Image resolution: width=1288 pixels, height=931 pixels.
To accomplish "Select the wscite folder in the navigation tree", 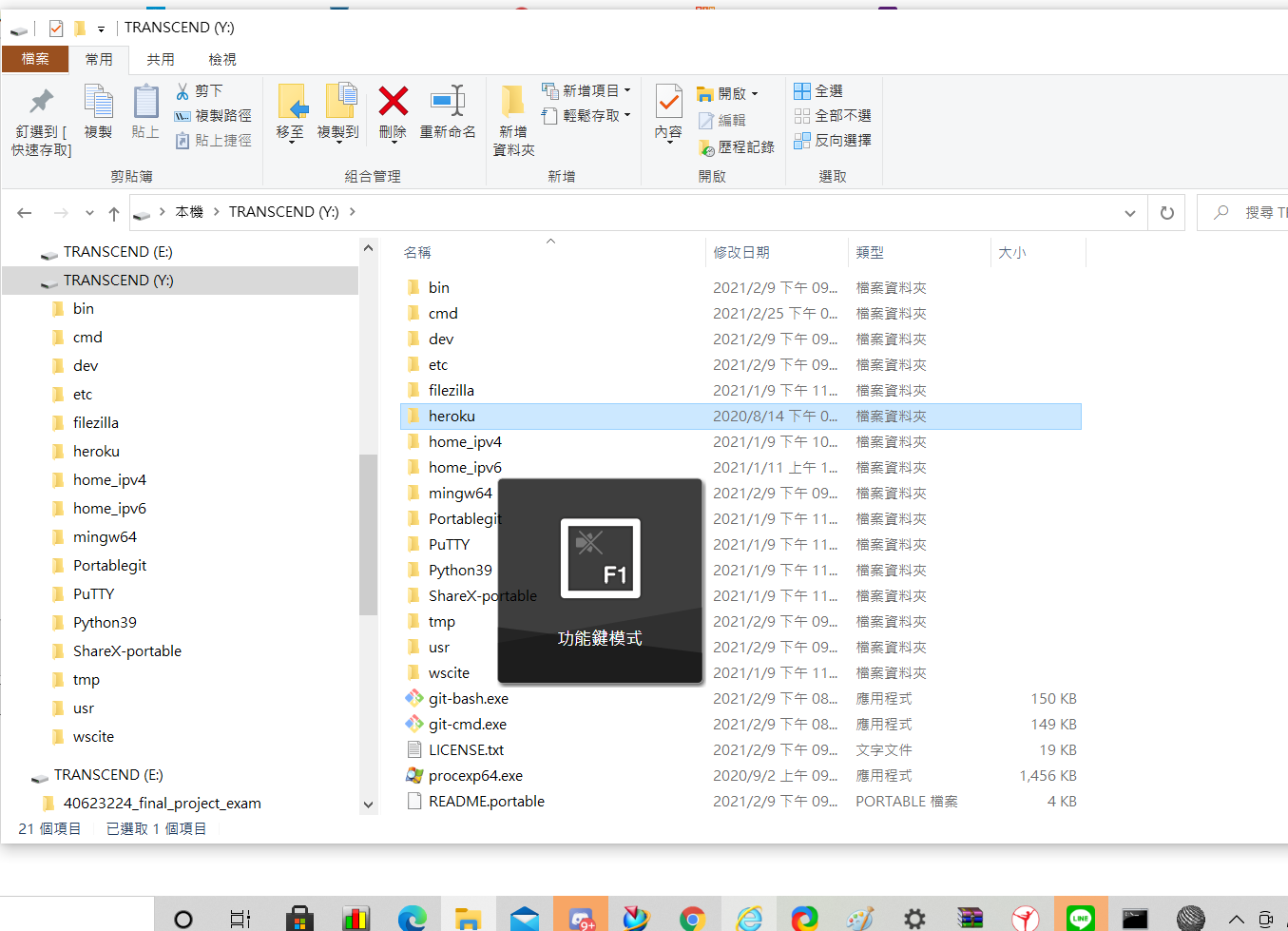I will click(93, 737).
